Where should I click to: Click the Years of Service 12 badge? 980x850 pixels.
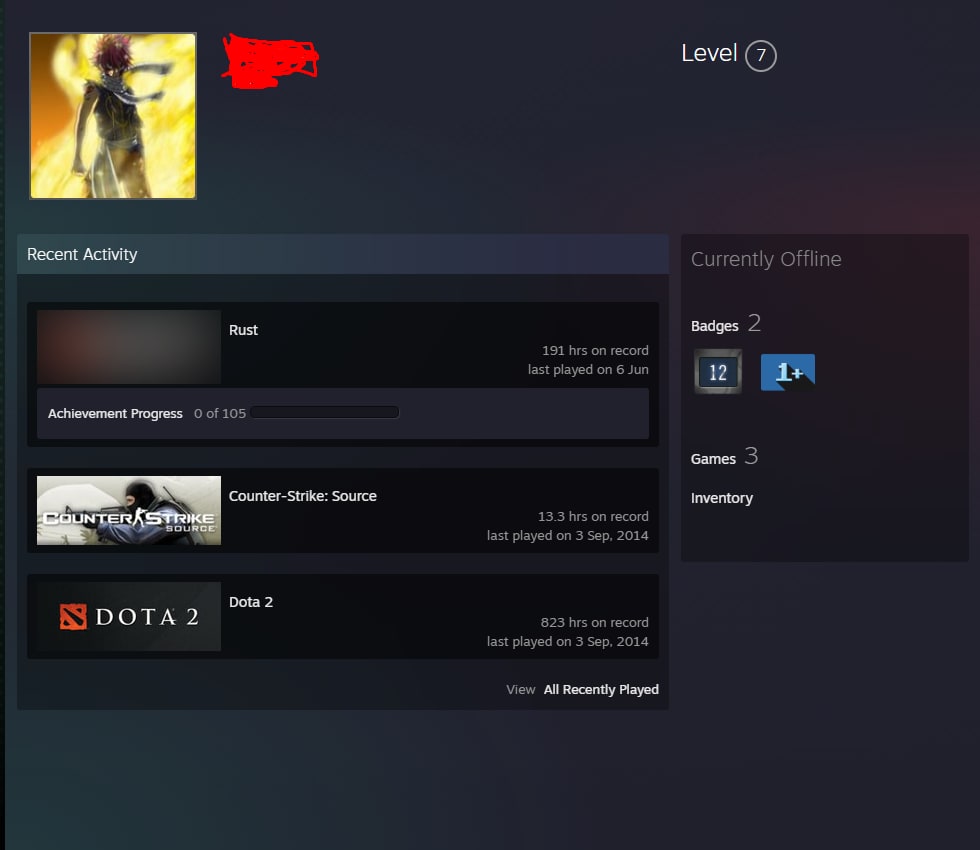718,372
